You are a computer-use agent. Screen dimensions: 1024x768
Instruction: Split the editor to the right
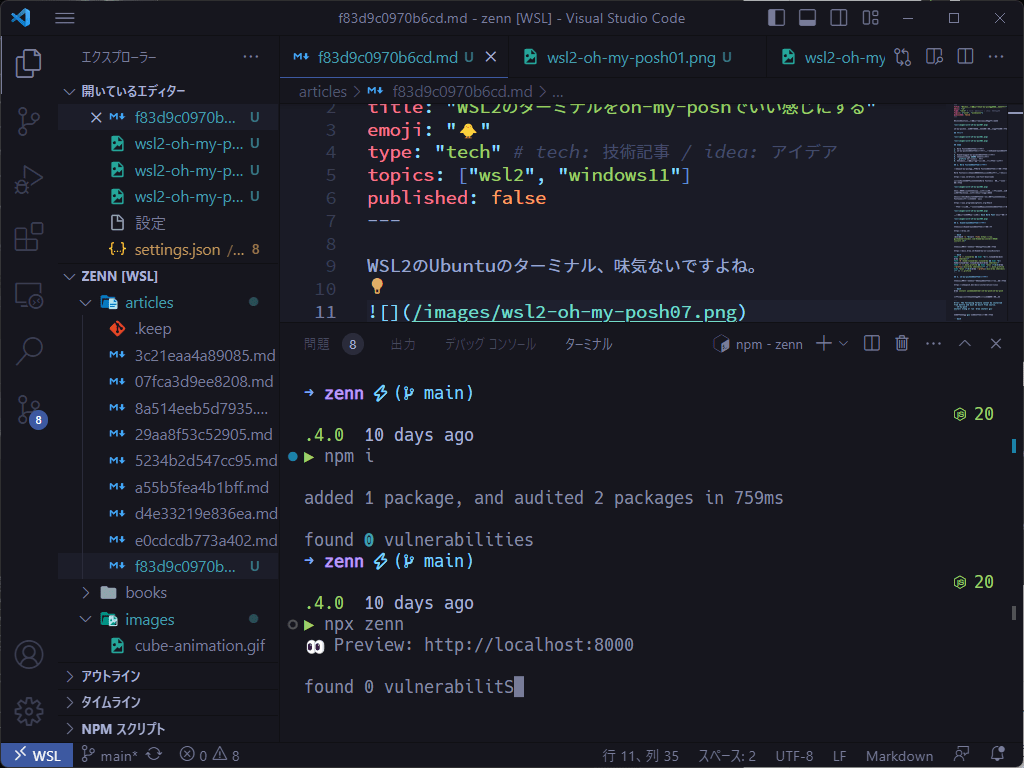coord(965,57)
